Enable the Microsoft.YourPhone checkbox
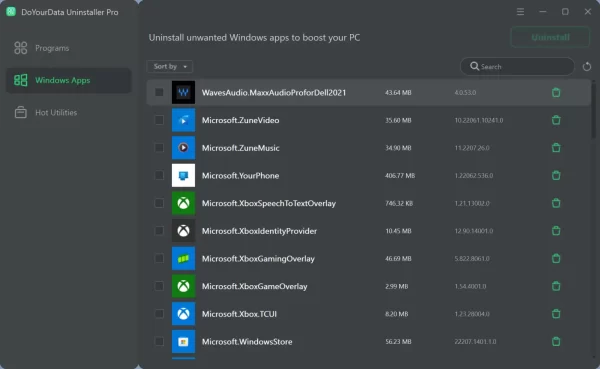The width and height of the screenshot is (600, 369). [x=159, y=175]
